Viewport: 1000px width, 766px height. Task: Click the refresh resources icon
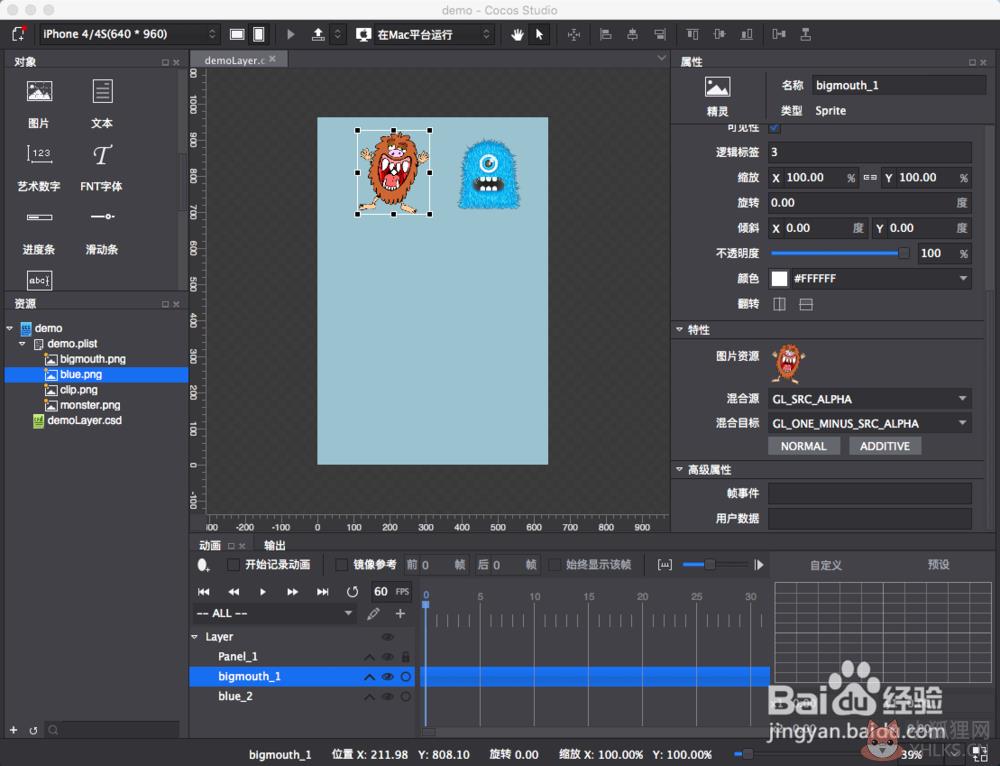[33, 730]
